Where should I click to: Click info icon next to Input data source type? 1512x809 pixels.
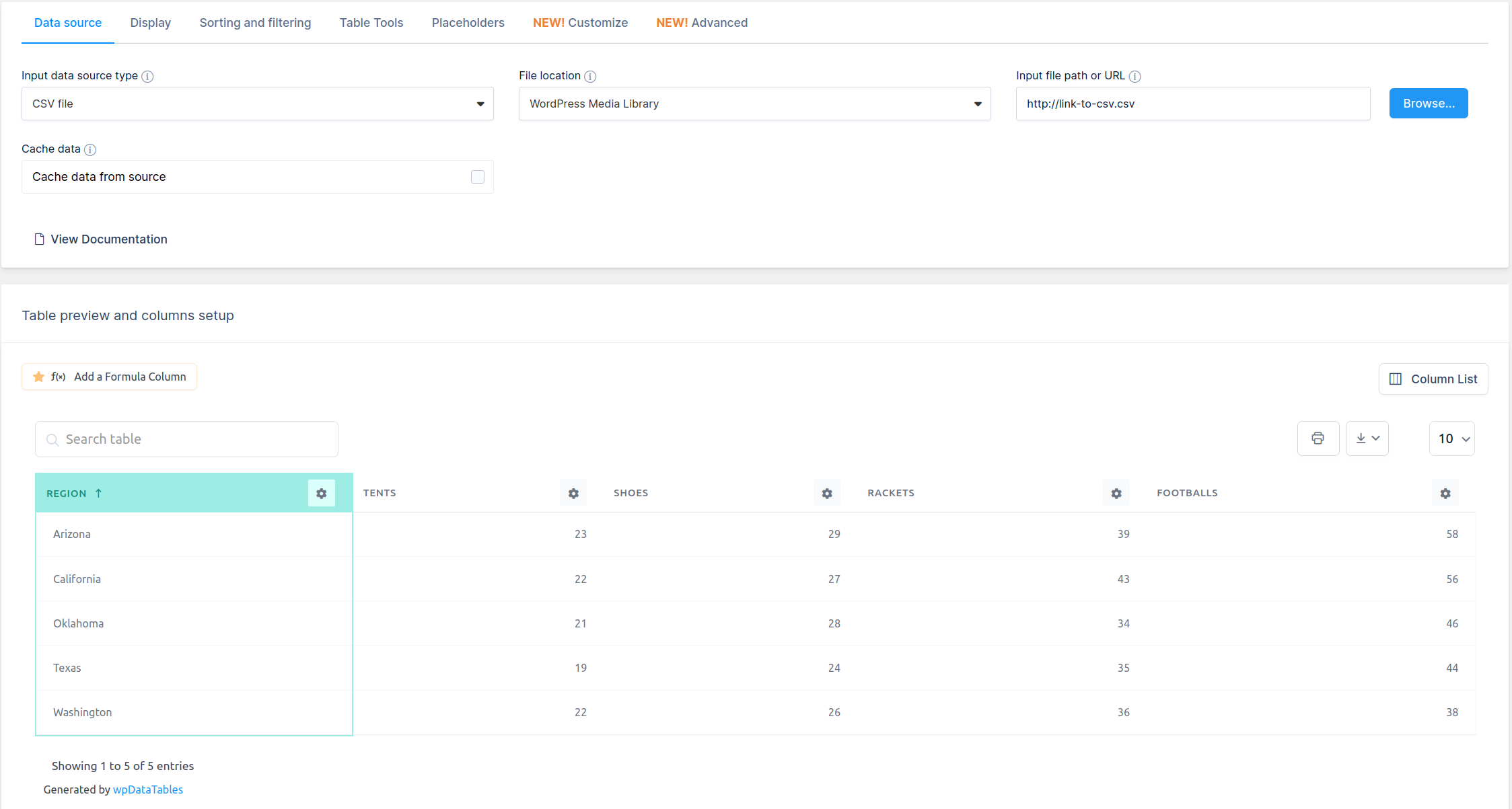tap(148, 77)
